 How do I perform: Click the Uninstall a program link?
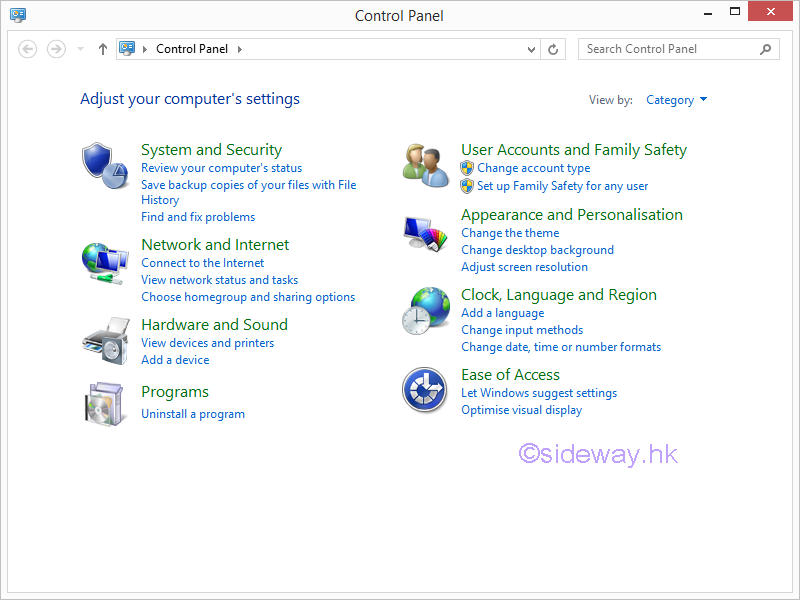click(x=193, y=414)
